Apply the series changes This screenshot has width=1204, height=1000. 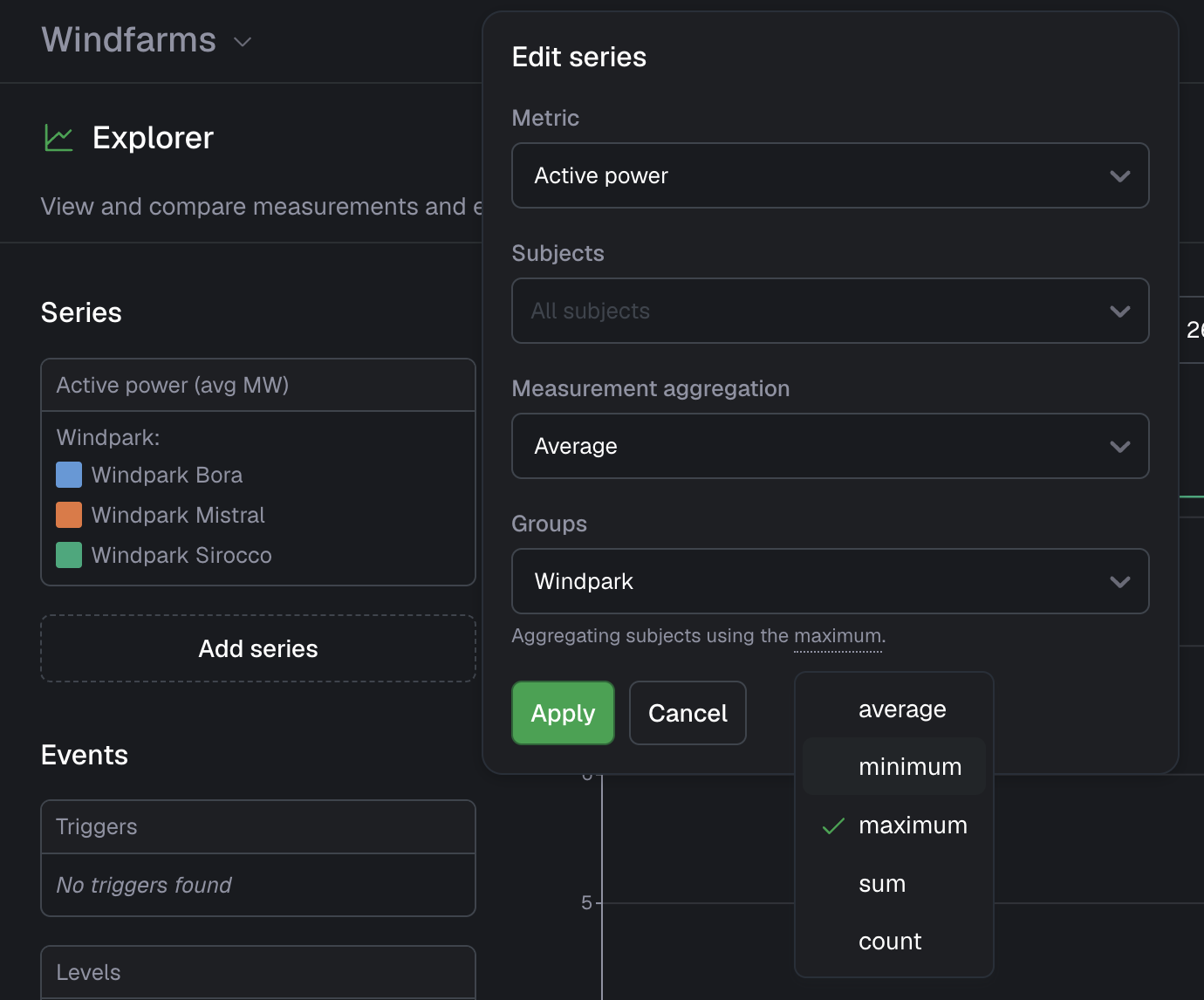click(x=563, y=713)
